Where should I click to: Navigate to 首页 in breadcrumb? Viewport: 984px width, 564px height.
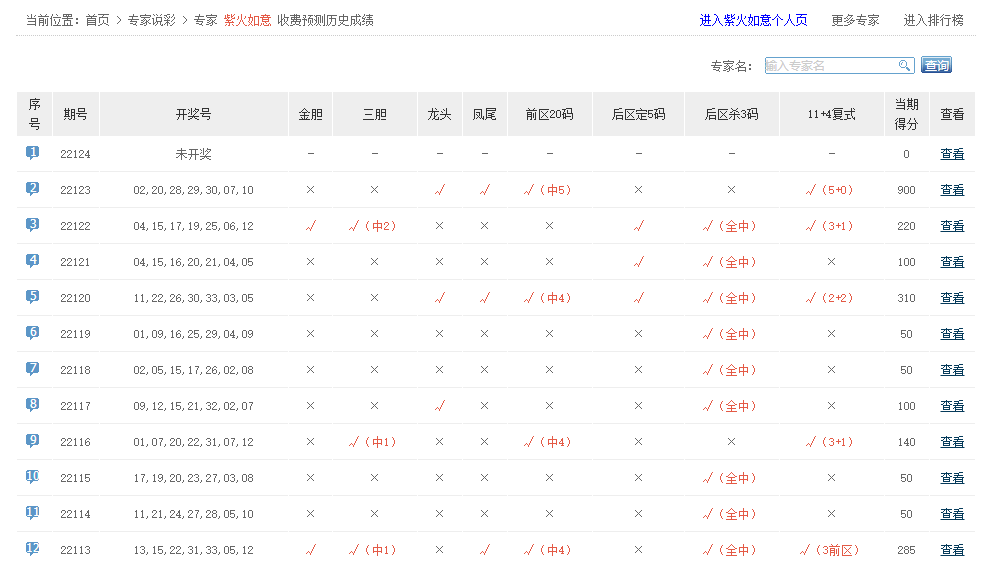[x=97, y=20]
